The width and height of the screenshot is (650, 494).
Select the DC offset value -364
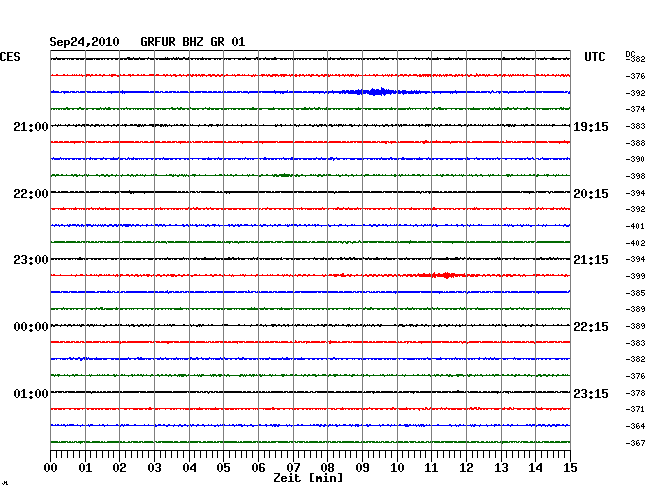tap(635, 426)
